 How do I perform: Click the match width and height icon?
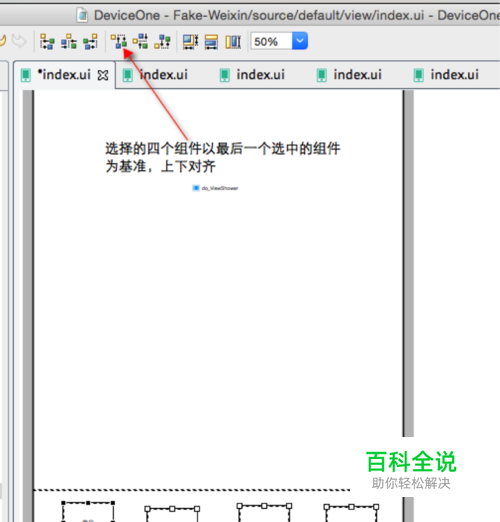190,42
